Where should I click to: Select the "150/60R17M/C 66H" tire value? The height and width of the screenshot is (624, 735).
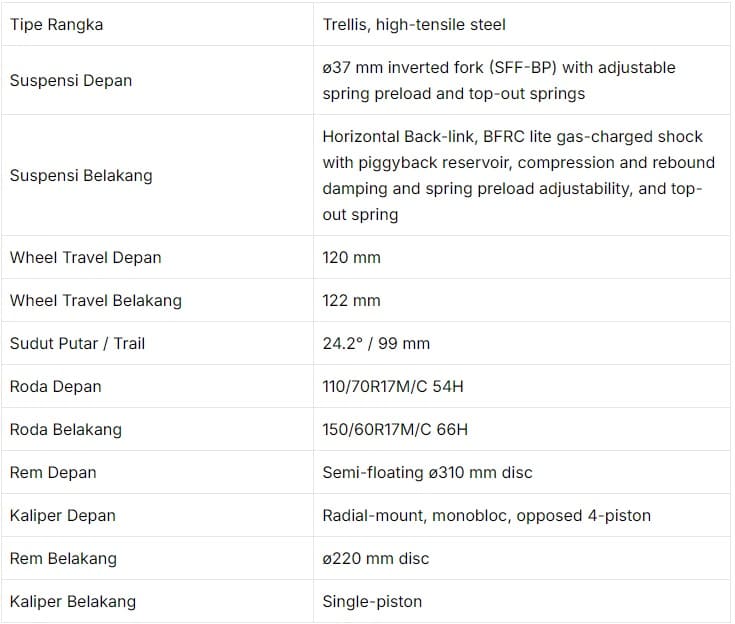[x=395, y=429]
